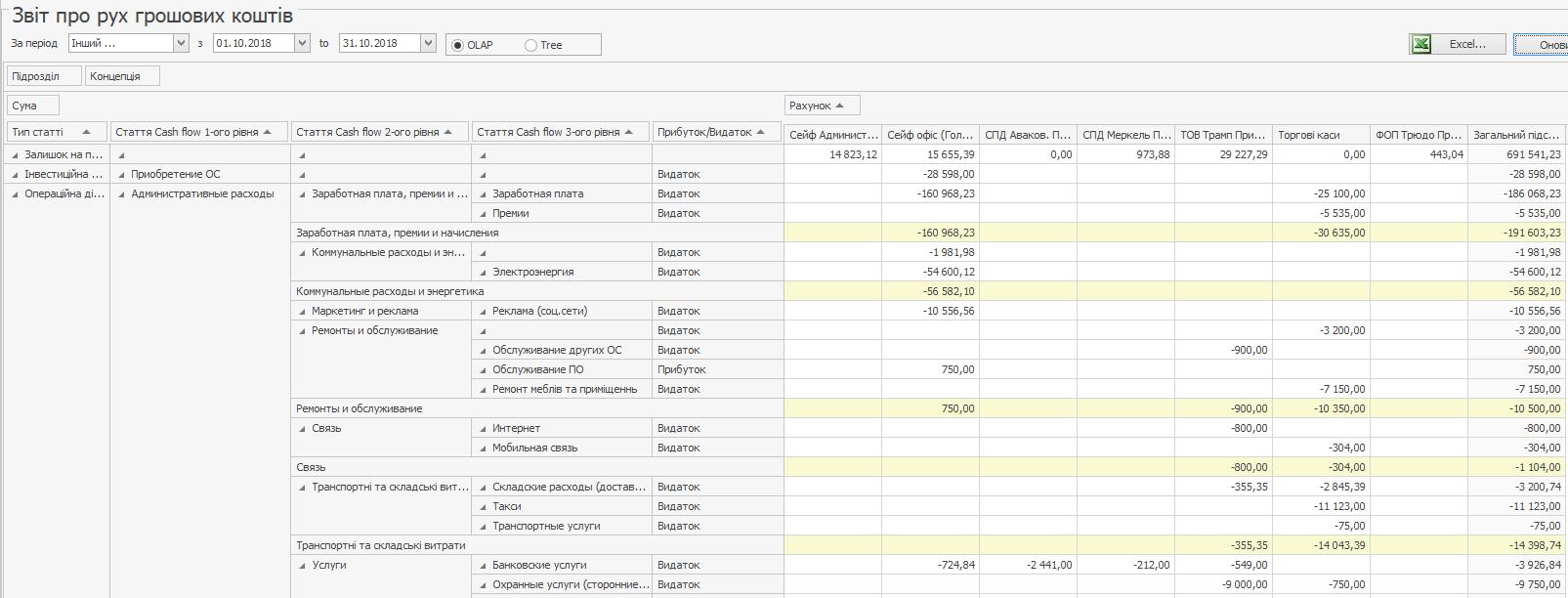The height and width of the screenshot is (598, 1568).
Task: Open the За період dropdown
Action: (x=181, y=43)
